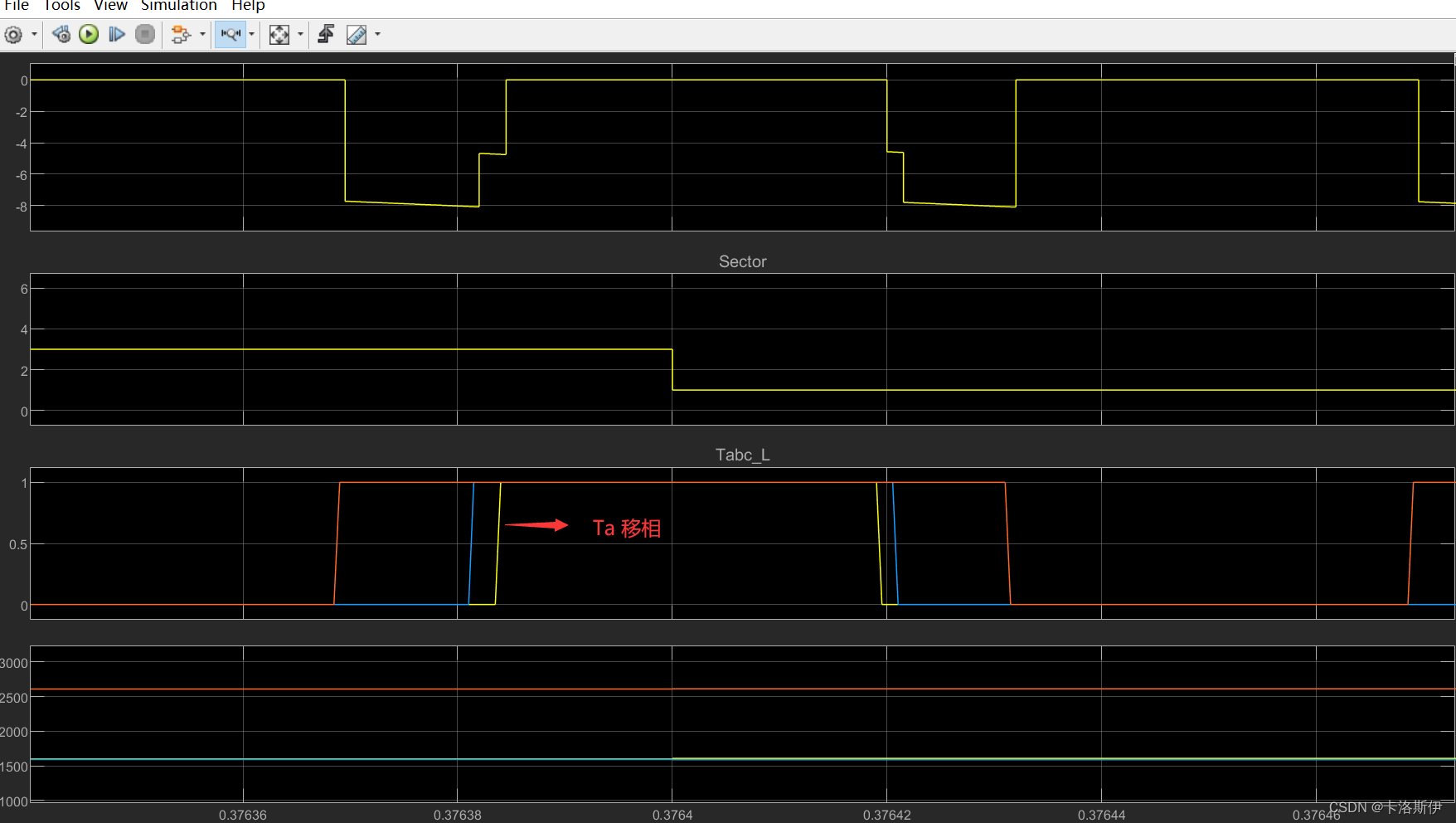
Task: Click the scale axes limits icon
Action: [x=279, y=35]
